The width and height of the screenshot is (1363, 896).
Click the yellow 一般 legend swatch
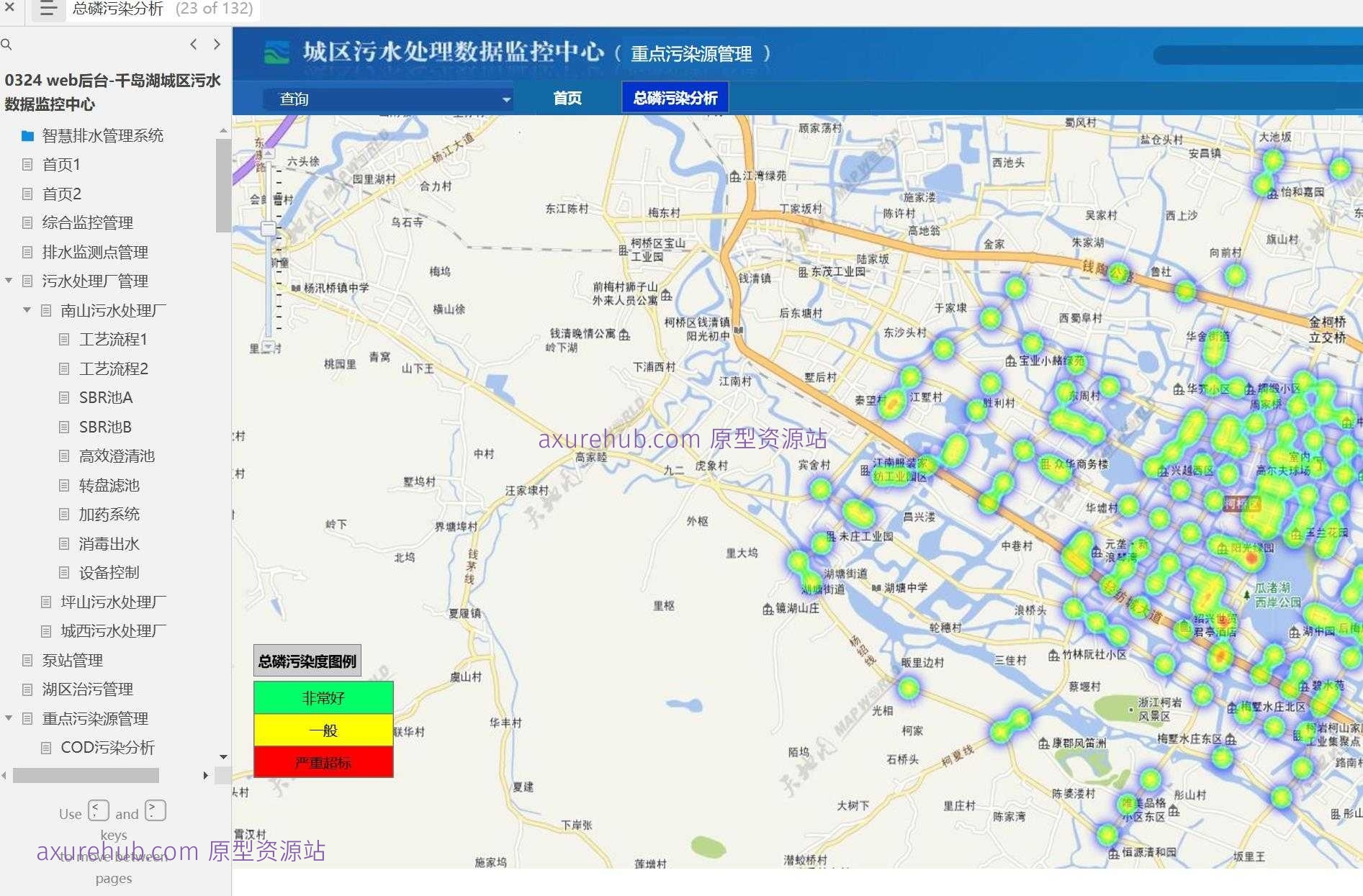point(323,730)
